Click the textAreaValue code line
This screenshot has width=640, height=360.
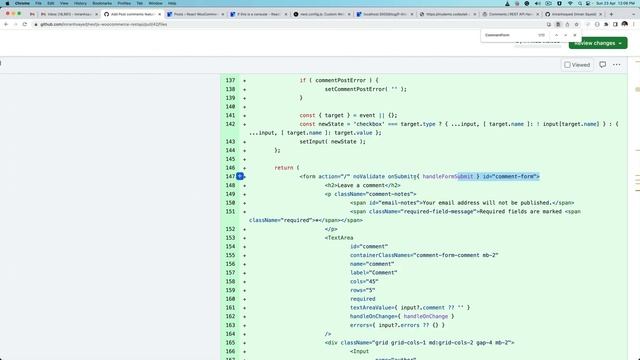(409, 308)
